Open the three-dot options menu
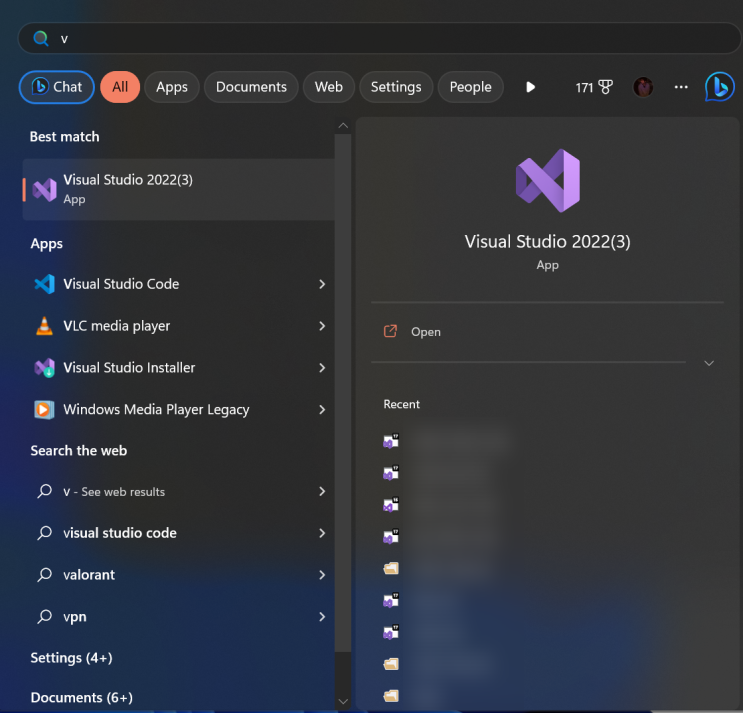The image size is (743, 713). click(x=681, y=87)
